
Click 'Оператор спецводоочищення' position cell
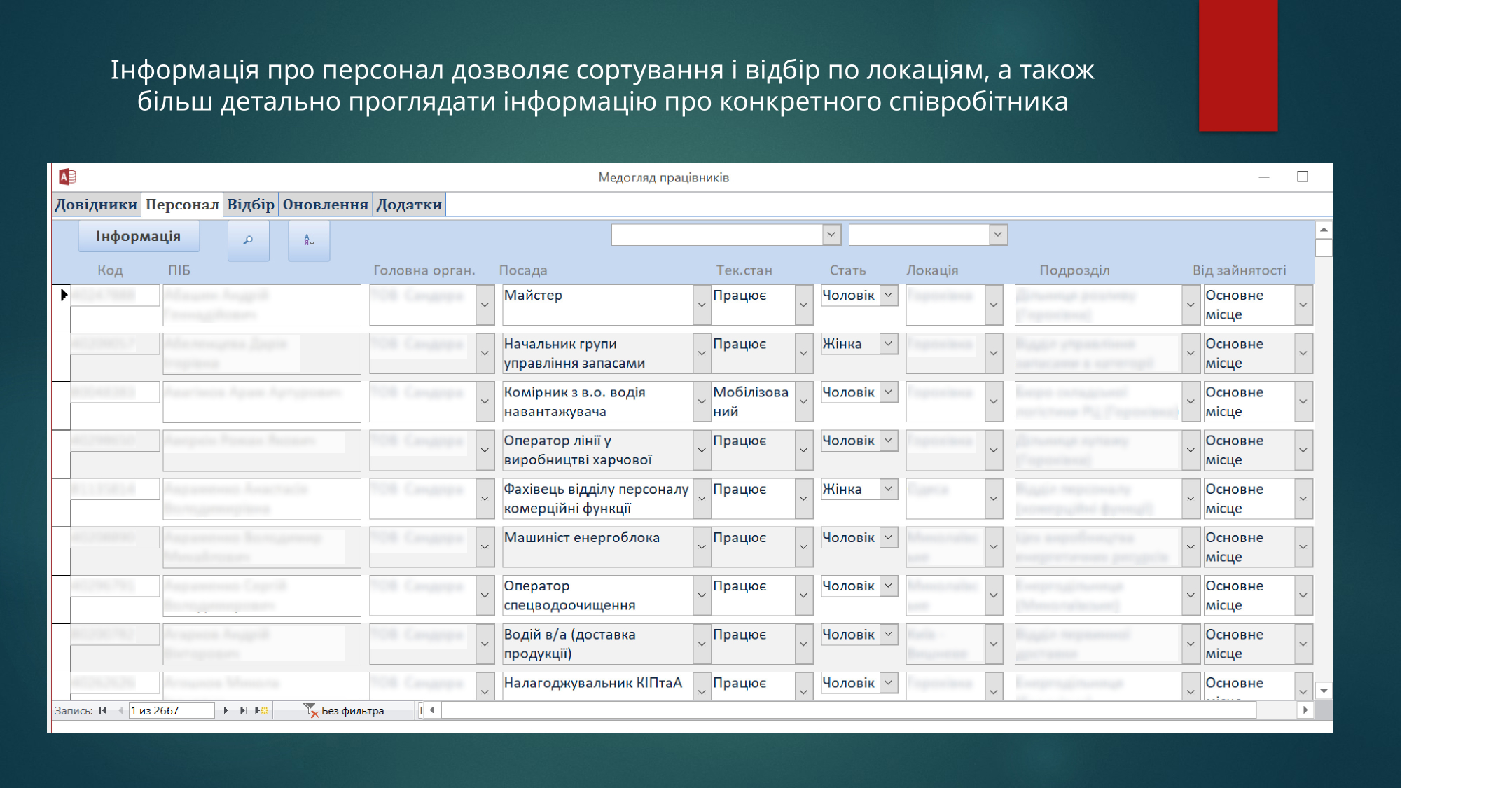pyautogui.click(x=598, y=595)
